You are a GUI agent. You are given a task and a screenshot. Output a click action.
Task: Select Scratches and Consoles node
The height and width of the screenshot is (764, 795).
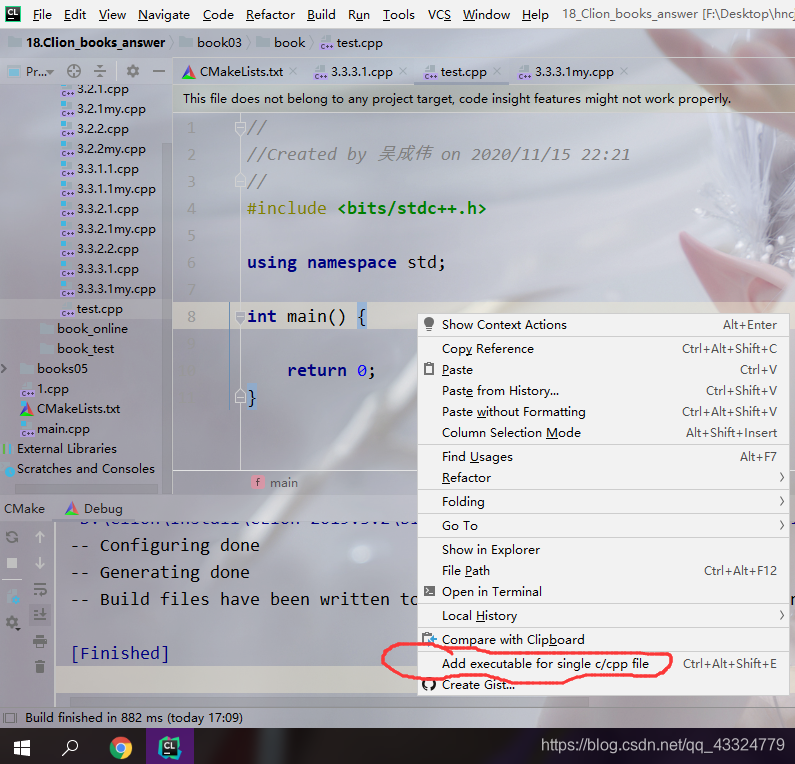click(80, 469)
